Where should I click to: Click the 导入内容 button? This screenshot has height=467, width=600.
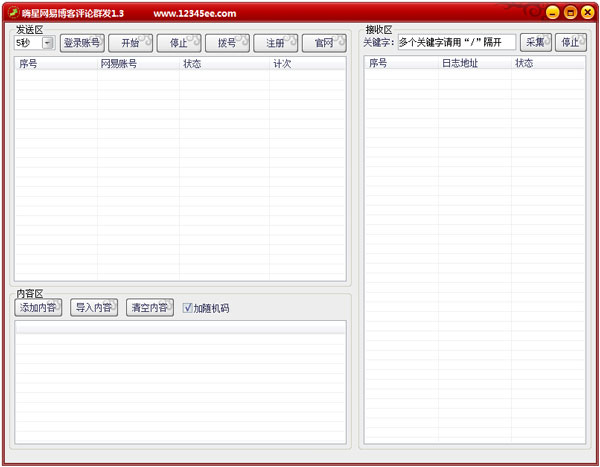(94, 308)
